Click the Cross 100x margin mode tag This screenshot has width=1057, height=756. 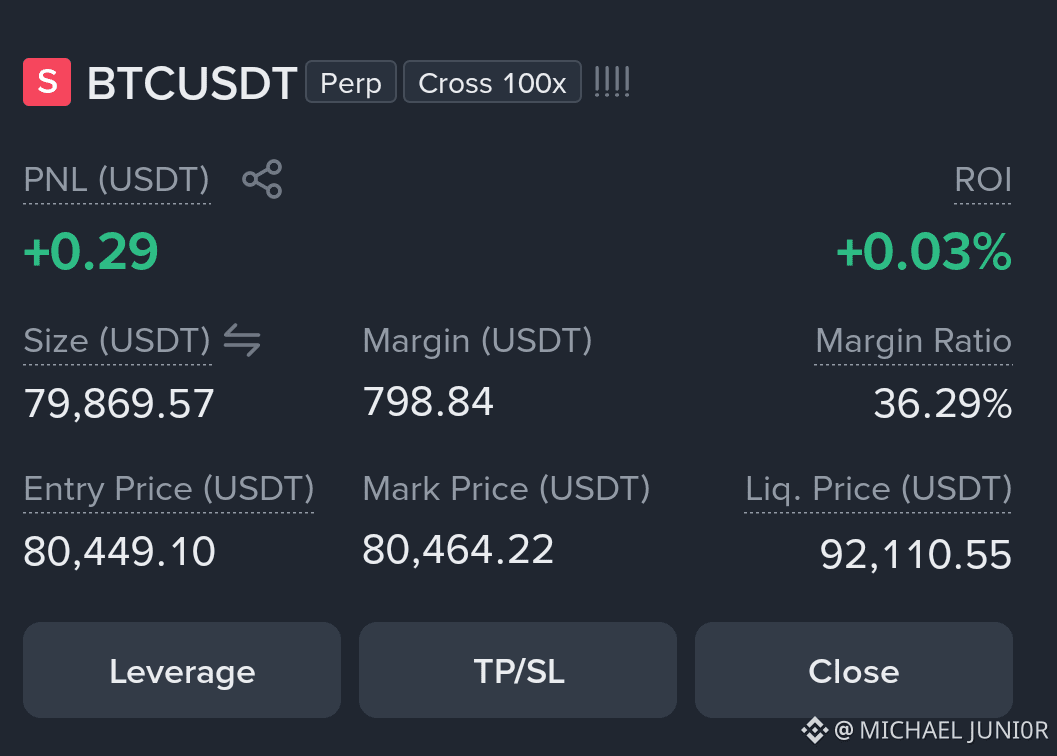click(x=492, y=82)
